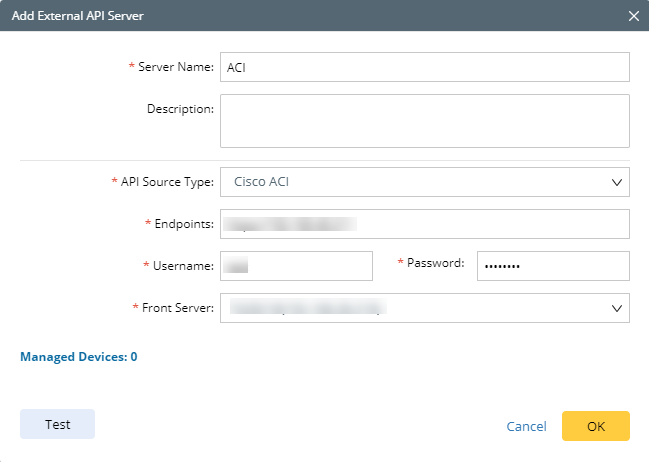Image resolution: width=649 pixels, height=462 pixels.
Task: Click the Description label text
Action: pyautogui.click(x=180, y=108)
